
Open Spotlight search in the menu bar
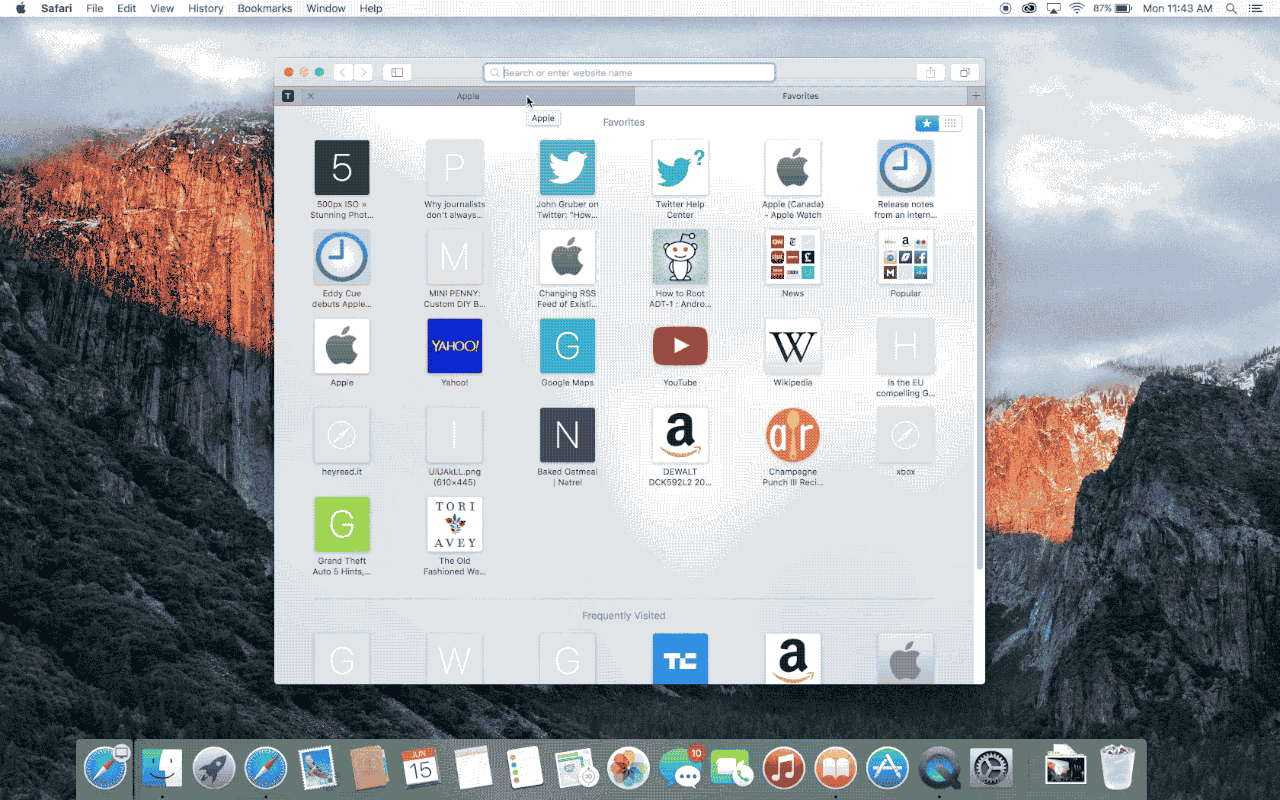point(1231,8)
